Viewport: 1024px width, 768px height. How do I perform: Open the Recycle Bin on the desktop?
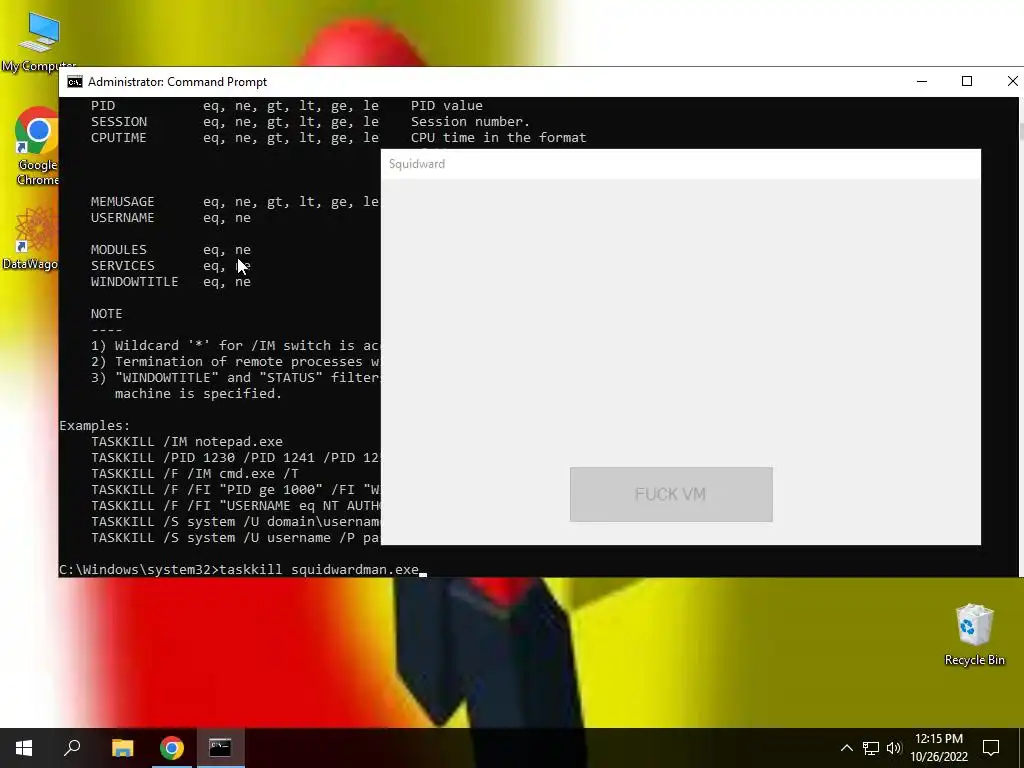pyautogui.click(x=974, y=635)
